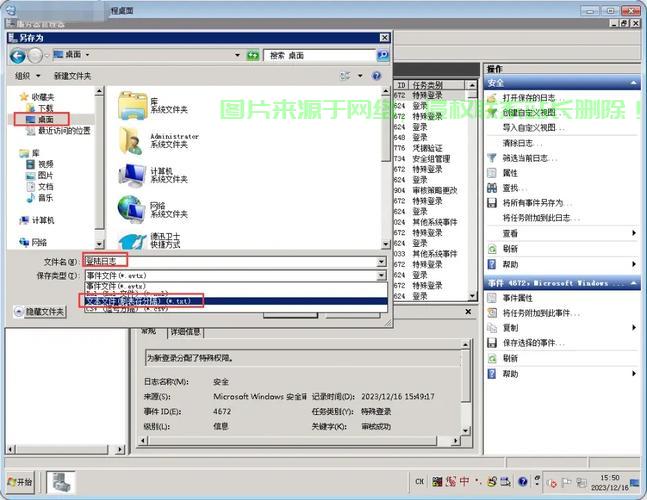The height and width of the screenshot is (500, 647).
Task: Click the search magnifier icon in the dialog
Action: (383, 55)
